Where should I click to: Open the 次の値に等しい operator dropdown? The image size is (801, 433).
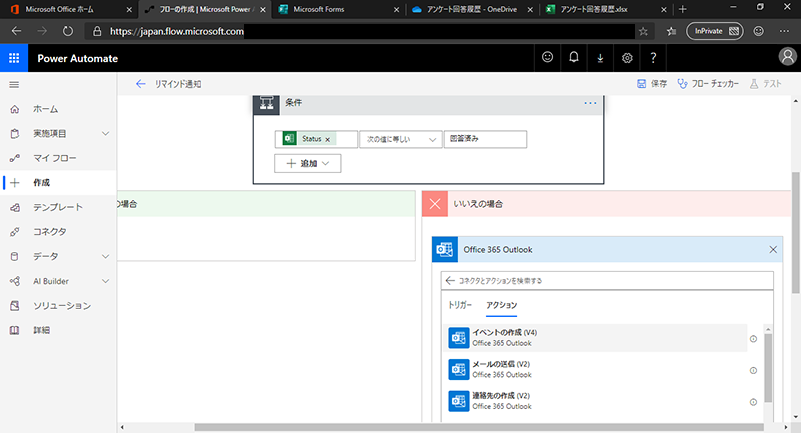pyautogui.click(x=400, y=139)
